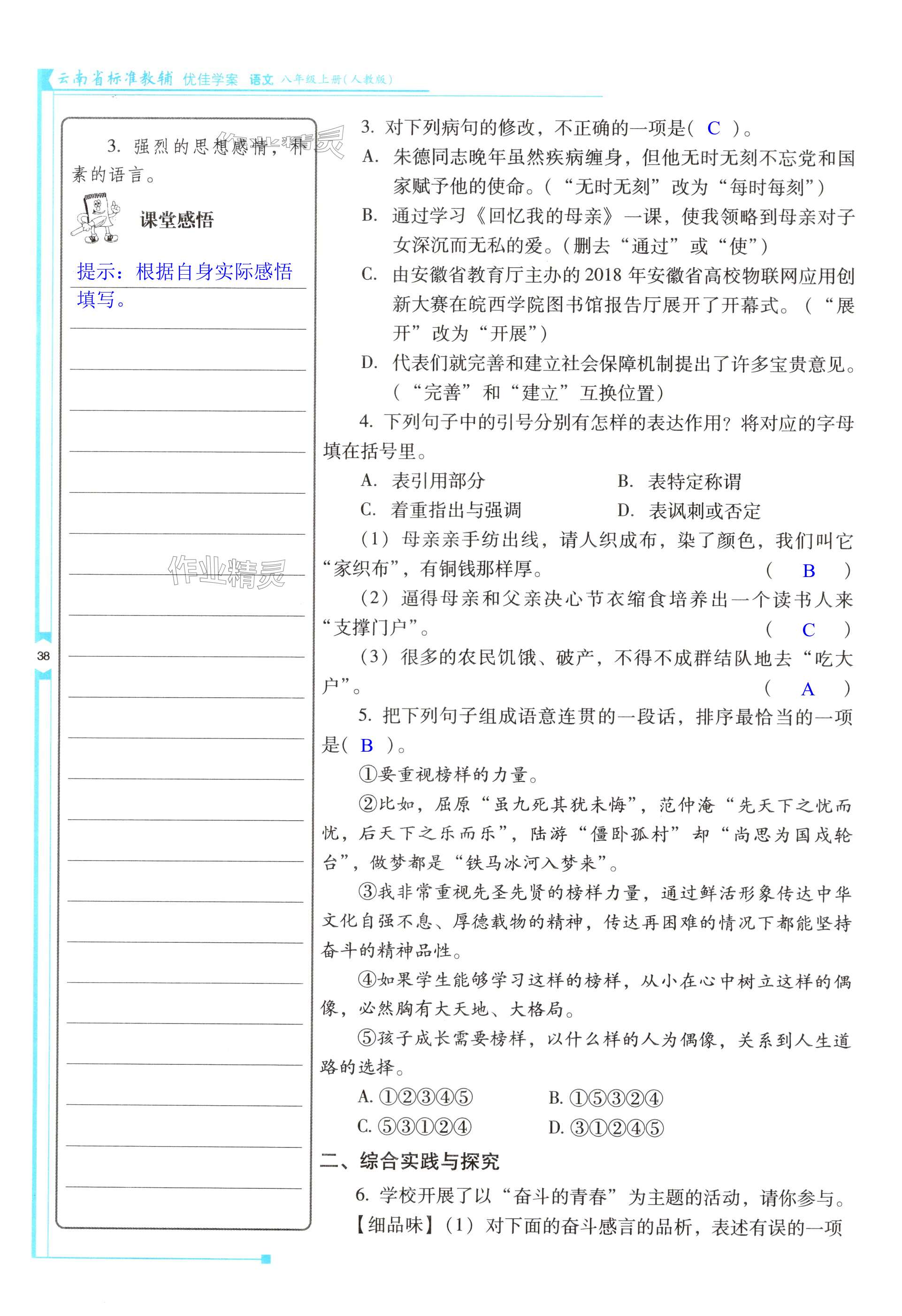Click the answer B bracket after “家织布” sentence
The width and height of the screenshot is (902, 1316).
pyautogui.click(x=809, y=571)
